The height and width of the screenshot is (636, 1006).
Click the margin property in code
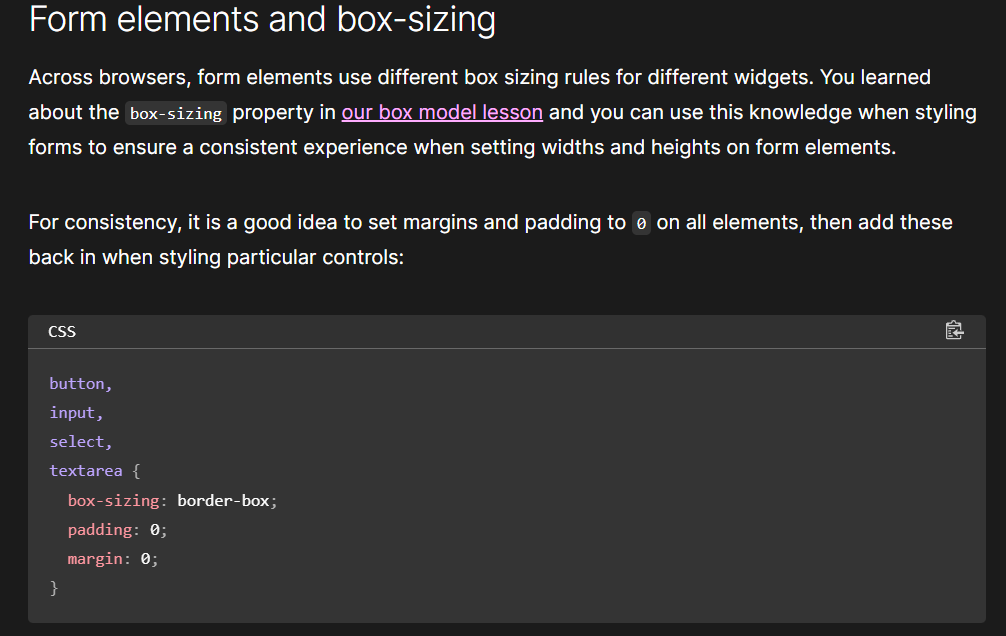95,559
